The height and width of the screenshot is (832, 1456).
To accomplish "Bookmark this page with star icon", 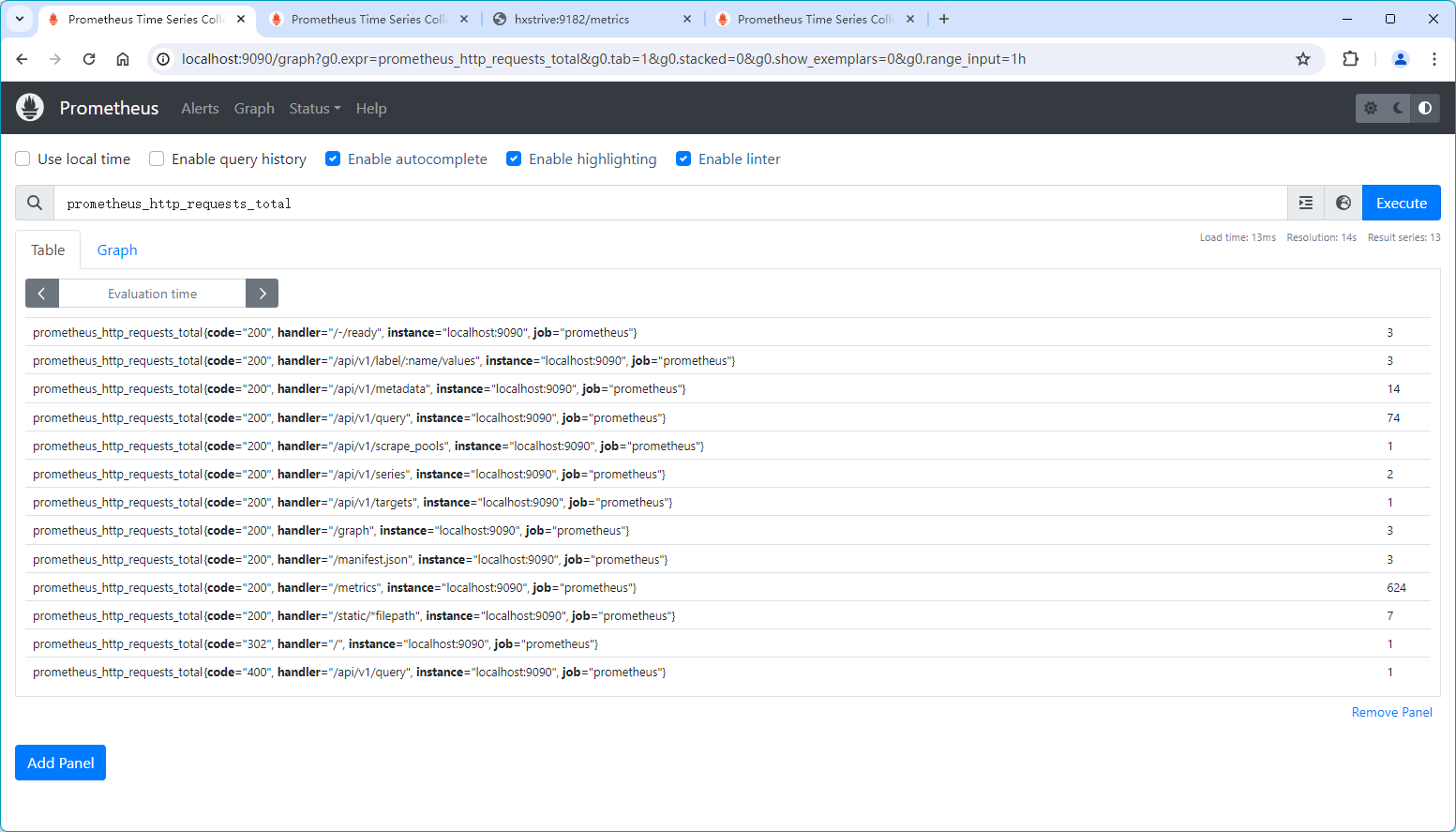I will pyautogui.click(x=1303, y=59).
